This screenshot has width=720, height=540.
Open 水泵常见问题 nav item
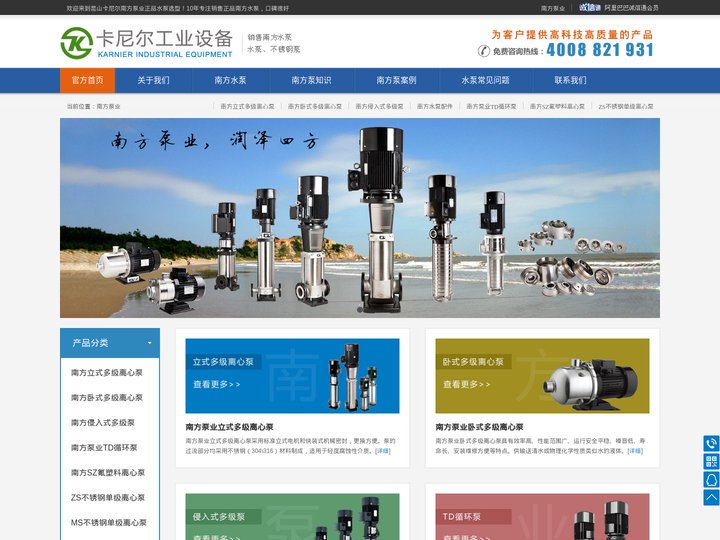coord(485,80)
